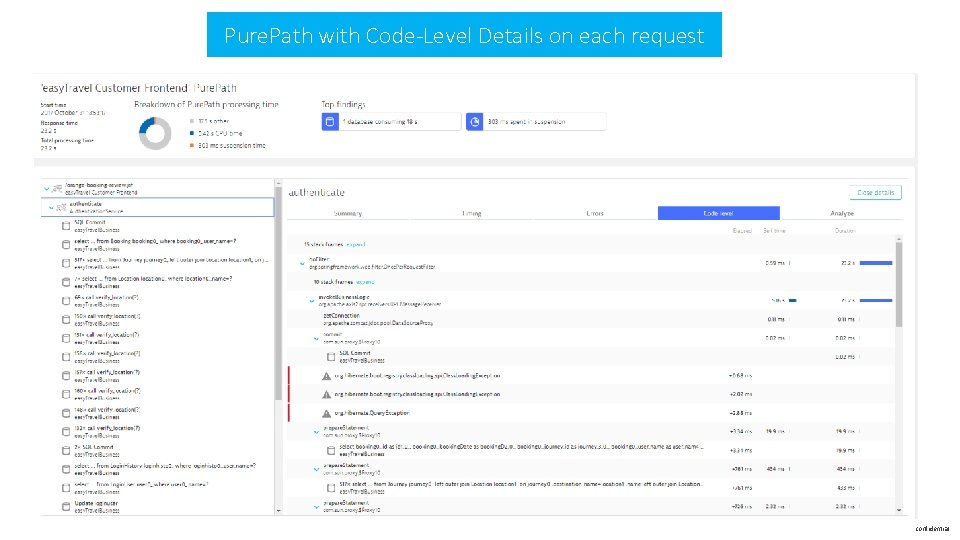
Task: Click the Self time column header
Action: pyautogui.click(x=774, y=231)
